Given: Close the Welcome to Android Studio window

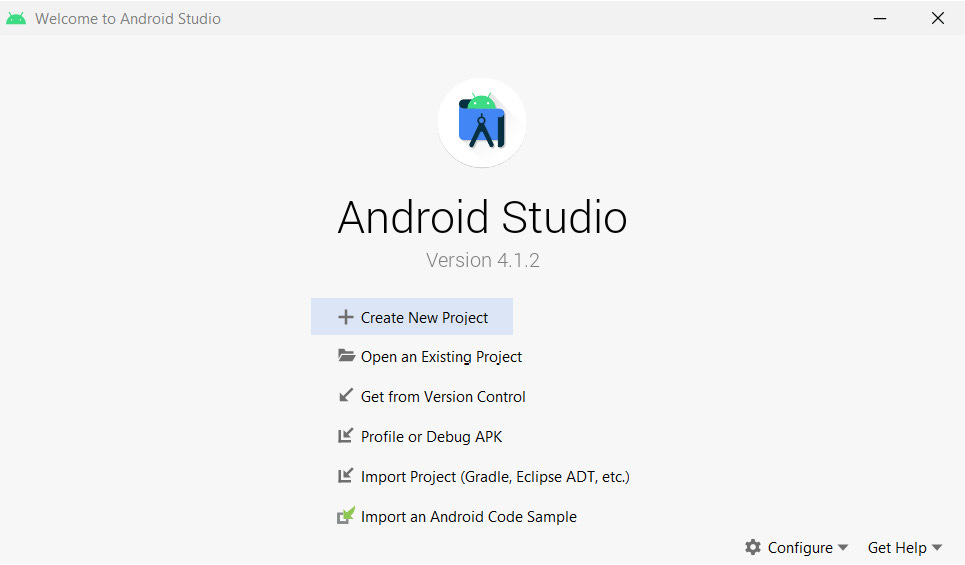Looking at the screenshot, I should click(937, 18).
